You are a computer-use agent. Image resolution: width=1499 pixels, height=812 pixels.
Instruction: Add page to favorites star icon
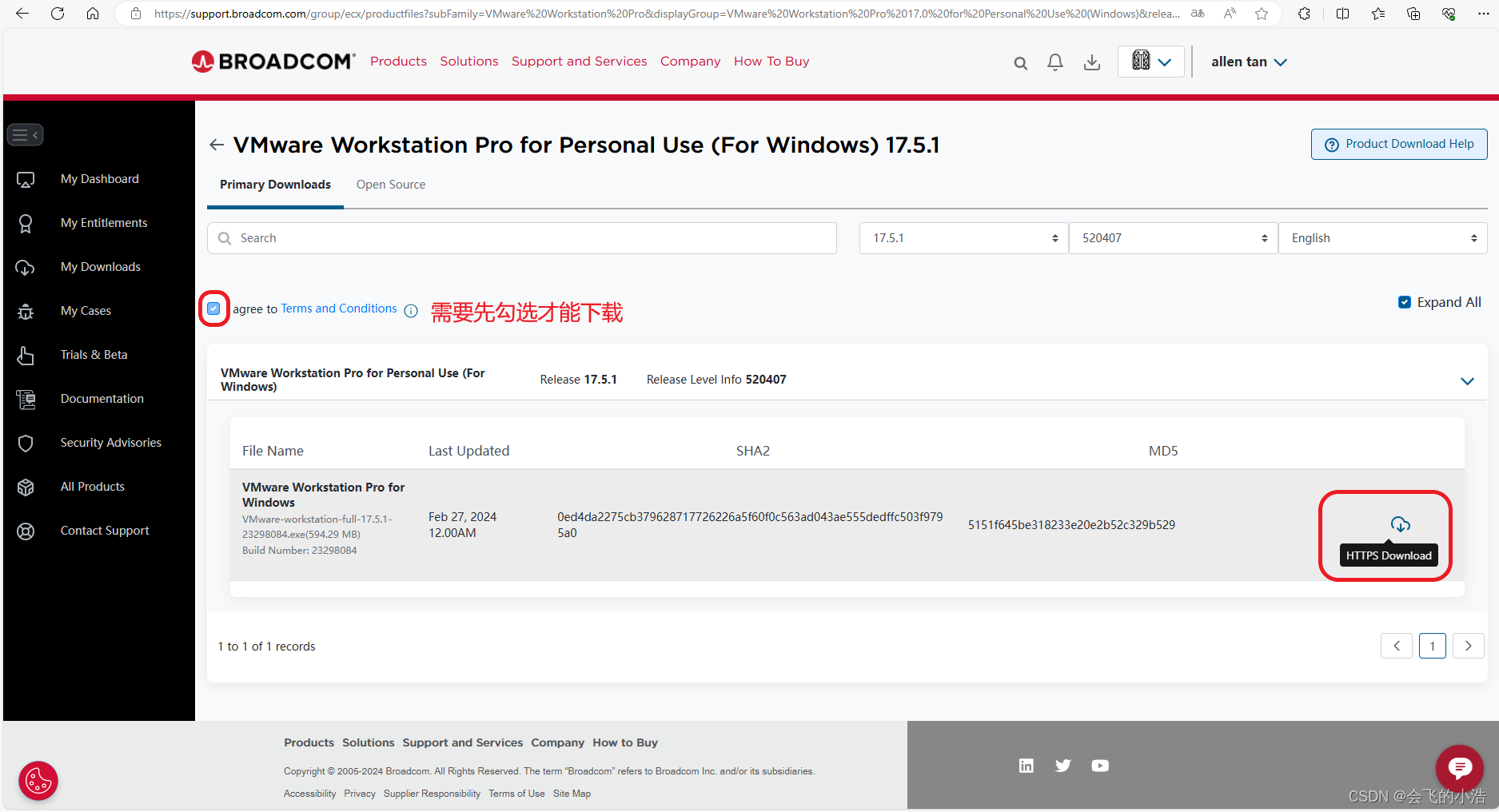coord(1262,14)
